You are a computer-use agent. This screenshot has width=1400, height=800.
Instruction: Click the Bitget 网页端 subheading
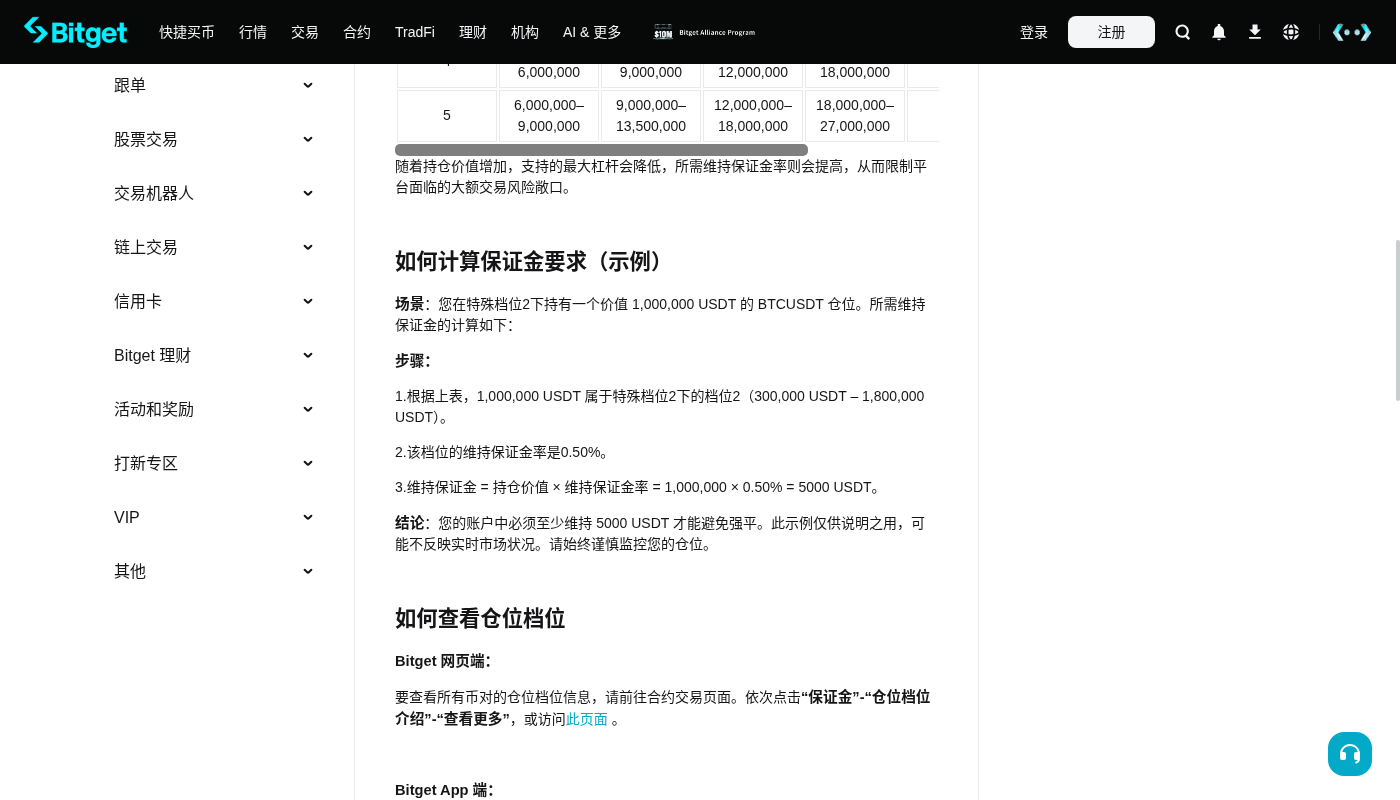click(443, 661)
